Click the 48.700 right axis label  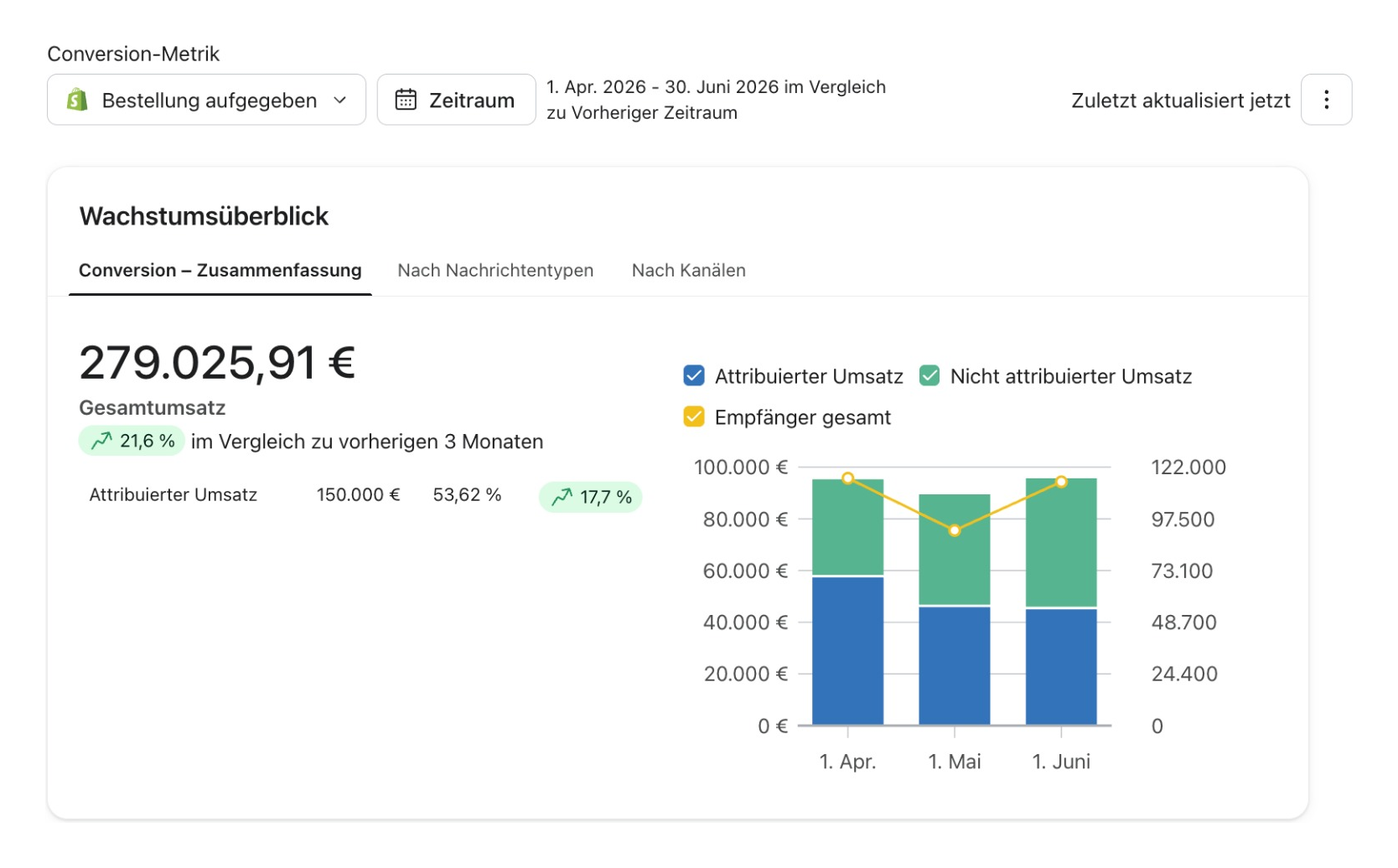click(x=1183, y=623)
